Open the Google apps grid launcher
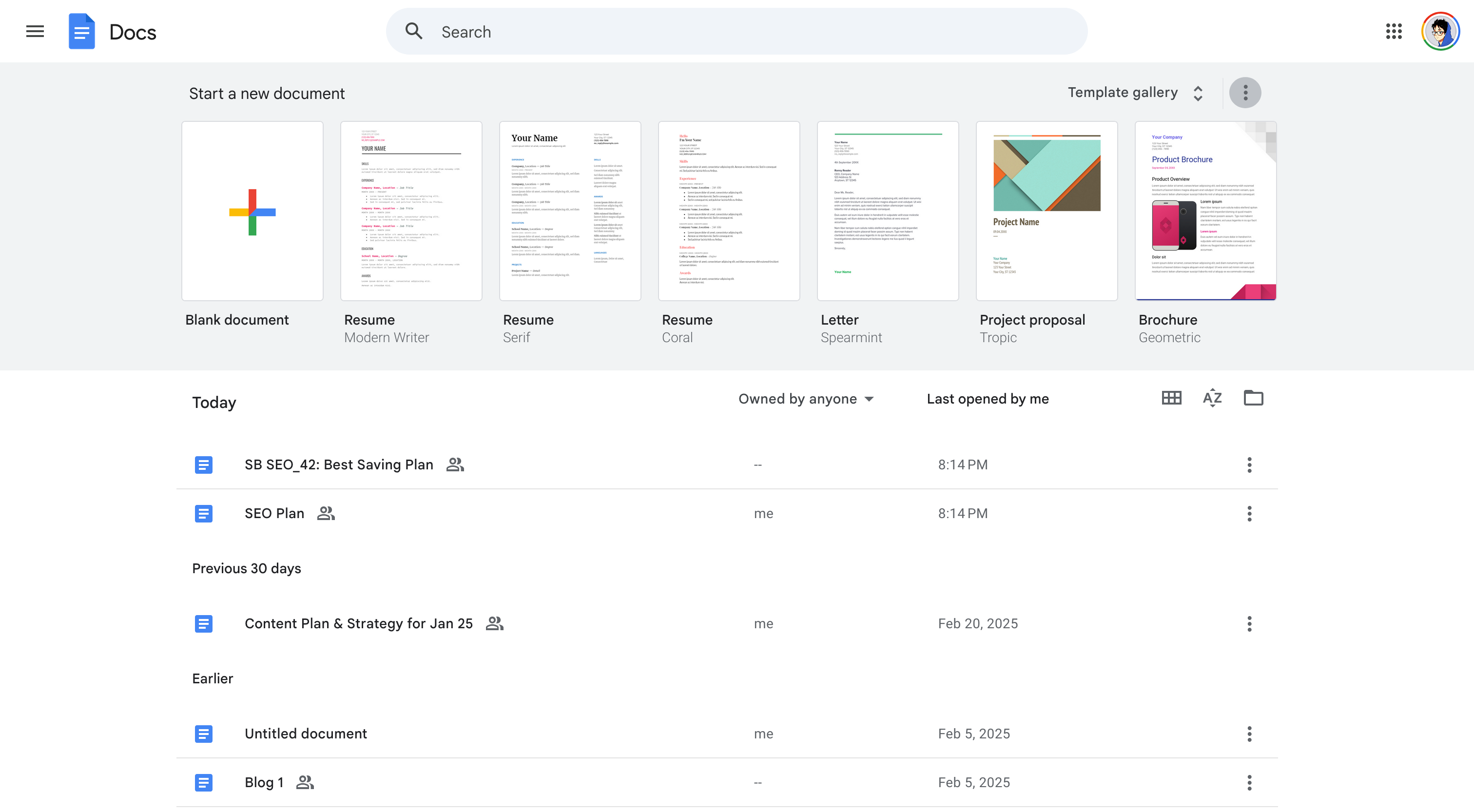The height and width of the screenshot is (812, 1474). click(1394, 32)
